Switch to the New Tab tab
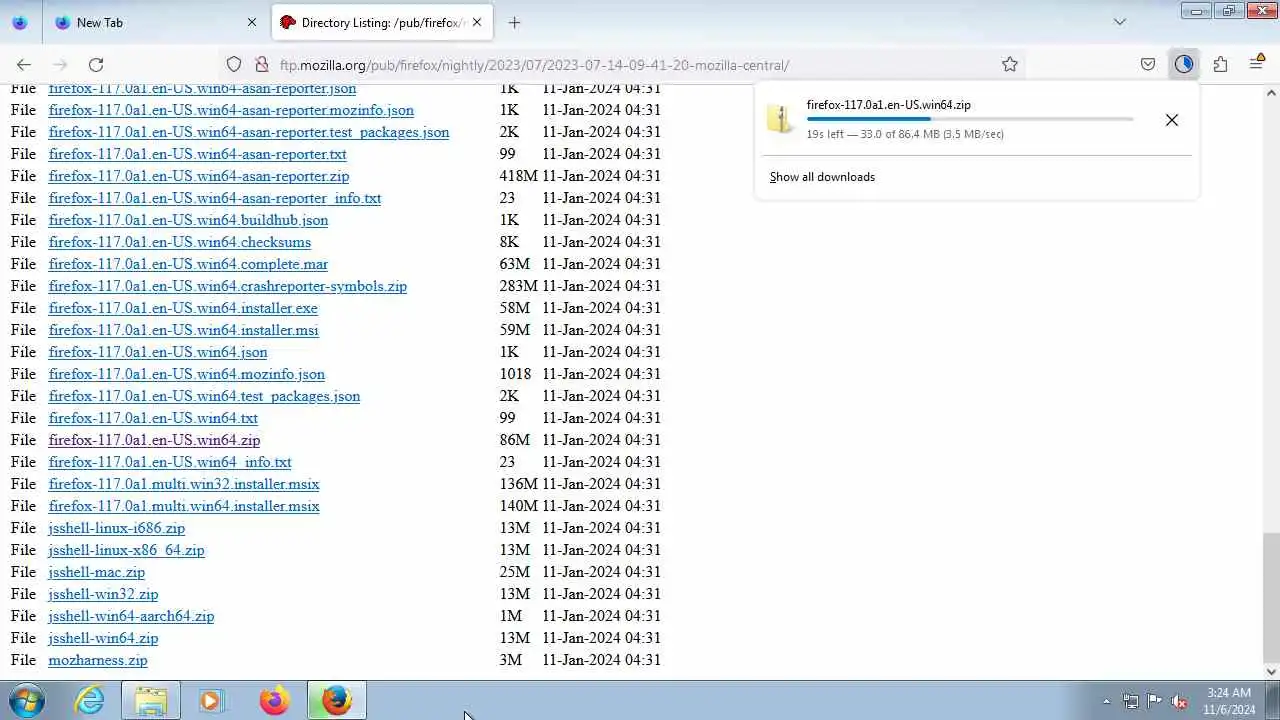 pyautogui.click(x=157, y=22)
